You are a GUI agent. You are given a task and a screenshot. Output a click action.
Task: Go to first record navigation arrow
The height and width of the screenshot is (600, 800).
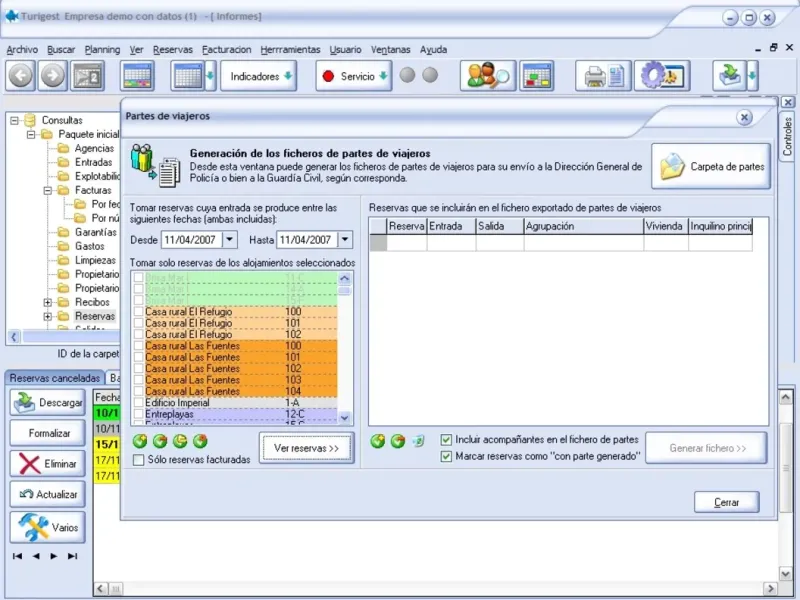click(17, 556)
